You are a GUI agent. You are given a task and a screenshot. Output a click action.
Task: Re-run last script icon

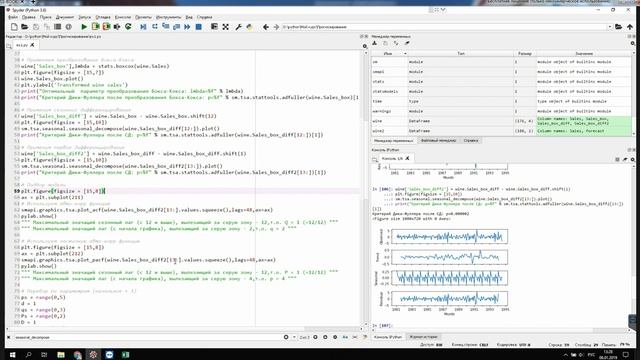click(128, 27)
